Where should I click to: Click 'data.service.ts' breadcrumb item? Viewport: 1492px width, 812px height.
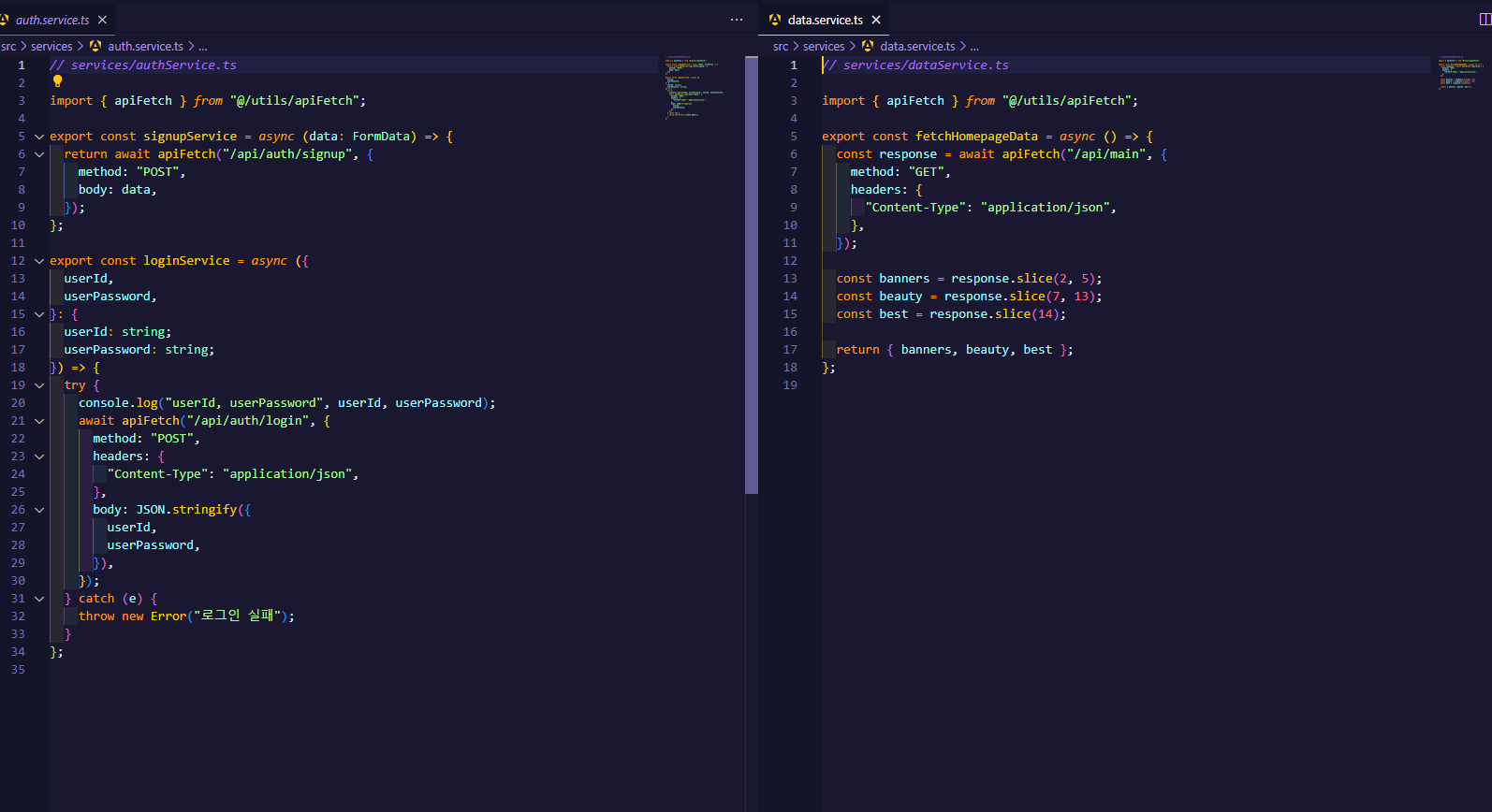(917, 46)
